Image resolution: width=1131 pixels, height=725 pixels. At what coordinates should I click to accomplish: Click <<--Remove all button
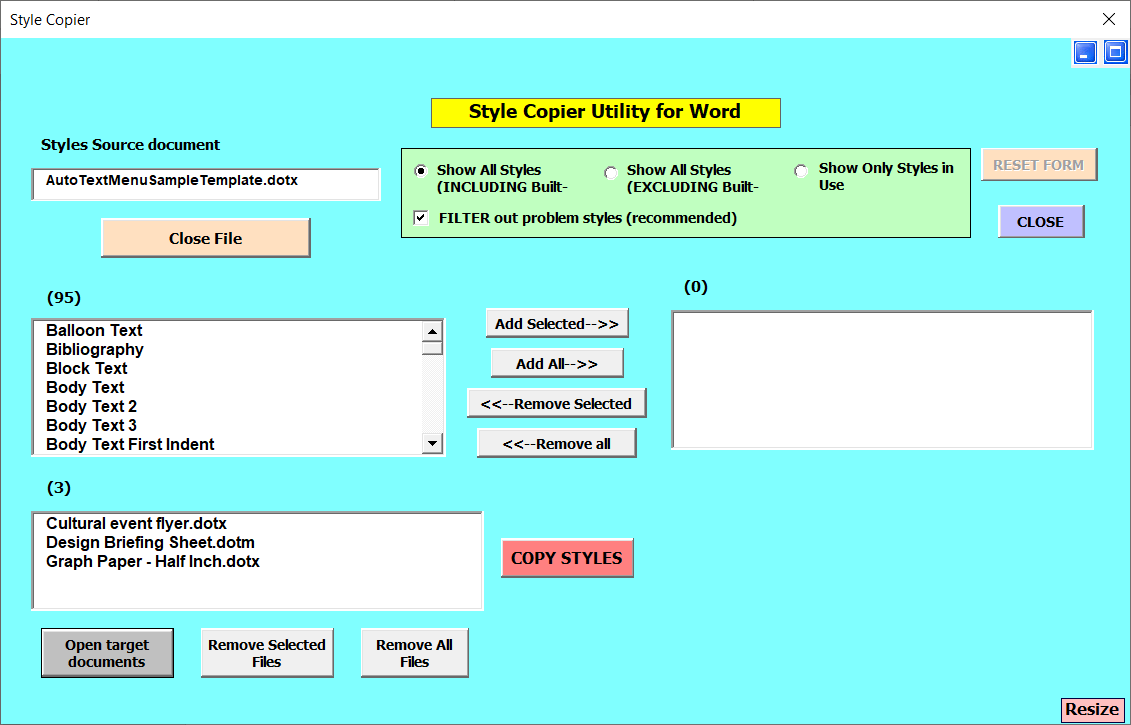(x=556, y=444)
